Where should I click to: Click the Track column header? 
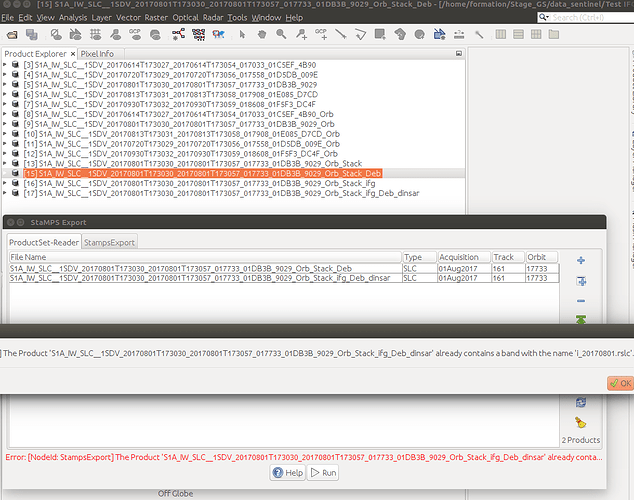click(508, 257)
